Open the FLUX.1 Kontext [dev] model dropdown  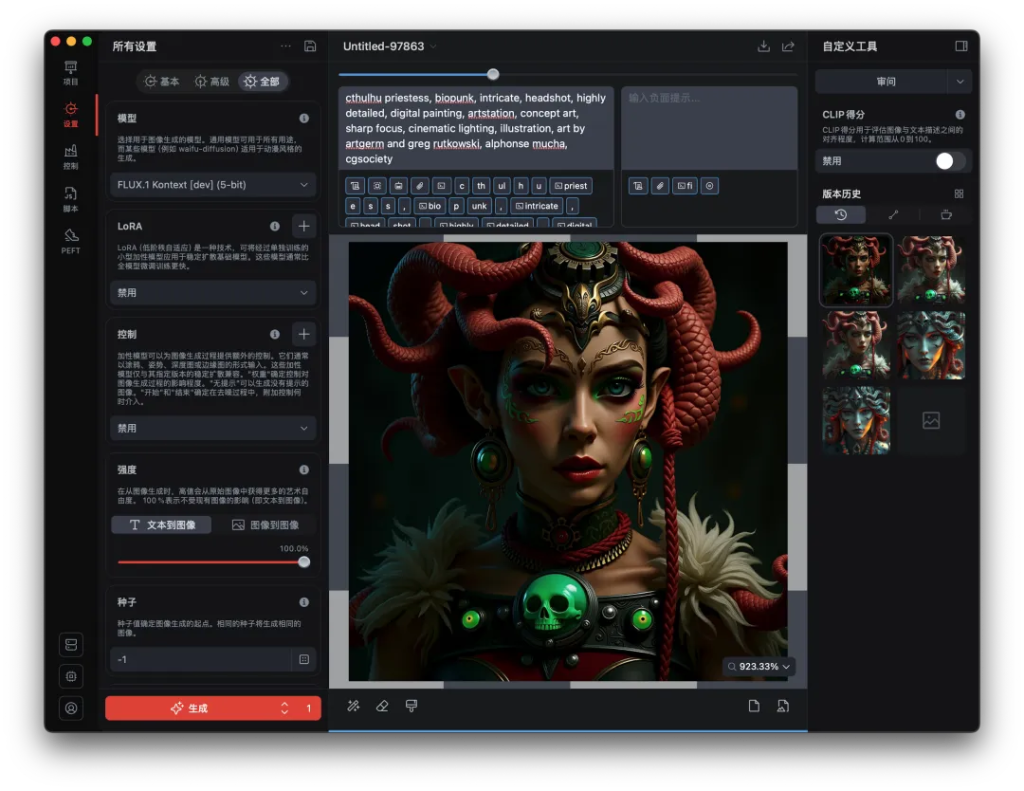click(213, 185)
